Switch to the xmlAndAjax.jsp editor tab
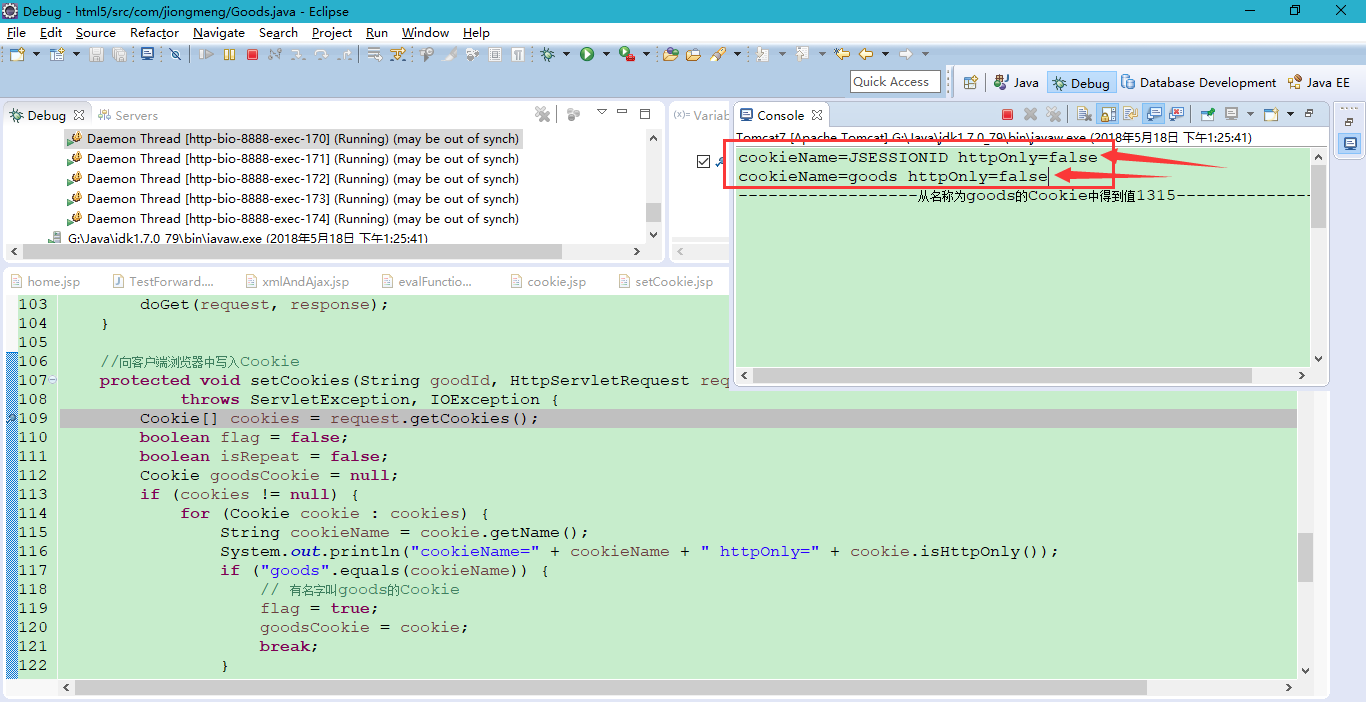The height and width of the screenshot is (702, 1366). point(297,282)
